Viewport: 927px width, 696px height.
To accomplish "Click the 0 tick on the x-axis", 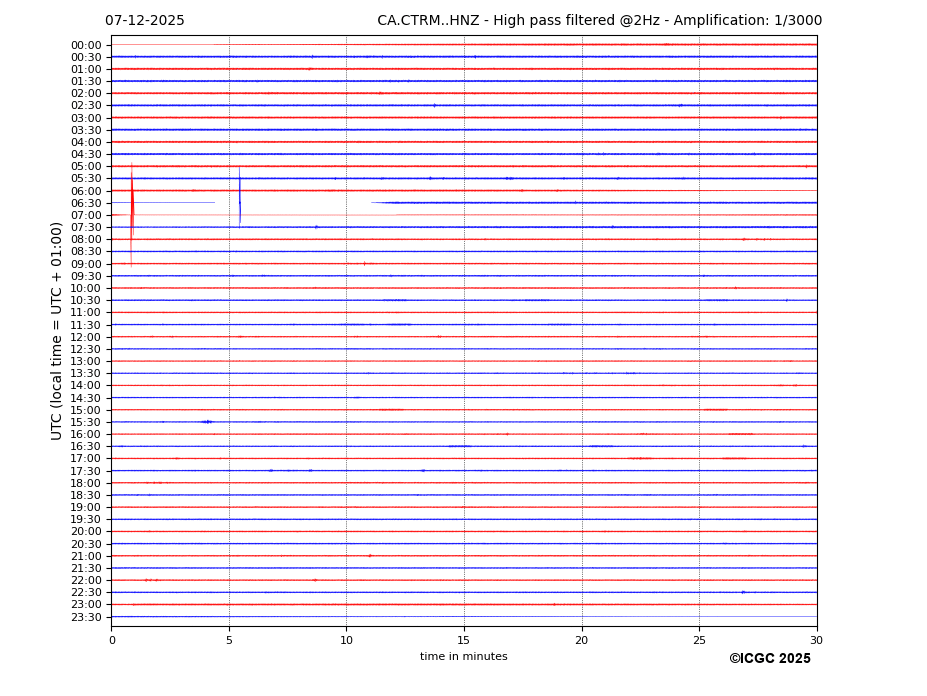I will click(x=112, y=640).
